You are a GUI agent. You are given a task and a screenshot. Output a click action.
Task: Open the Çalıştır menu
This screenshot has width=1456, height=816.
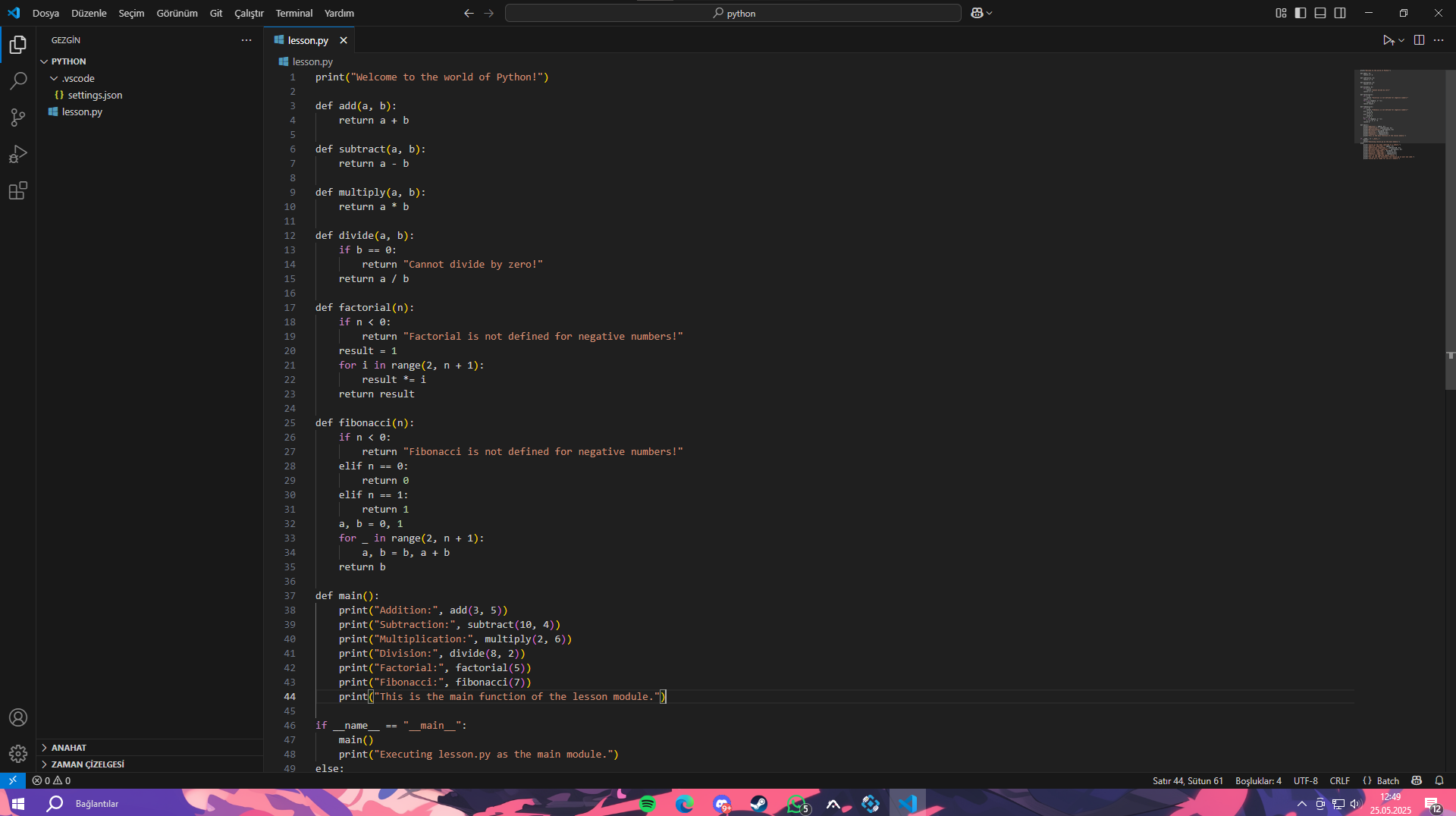coord(249,13)
